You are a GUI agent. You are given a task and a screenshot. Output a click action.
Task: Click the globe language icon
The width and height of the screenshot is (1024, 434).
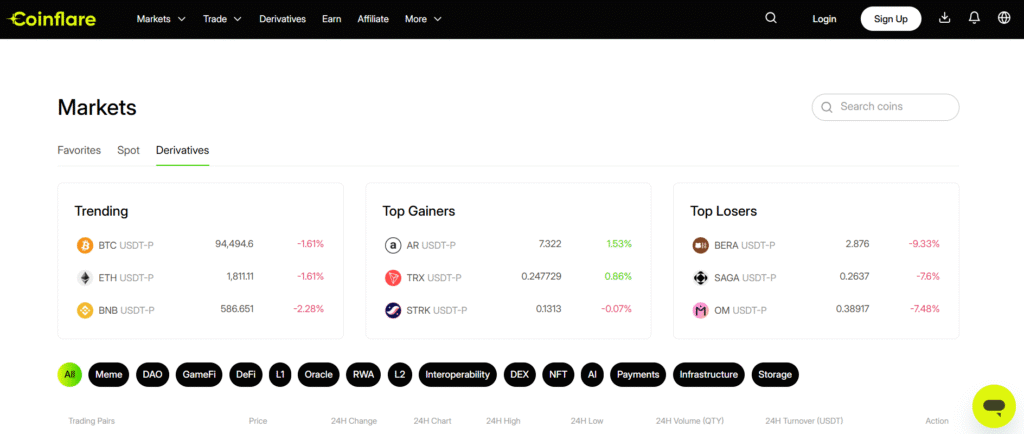point(1004,18)
